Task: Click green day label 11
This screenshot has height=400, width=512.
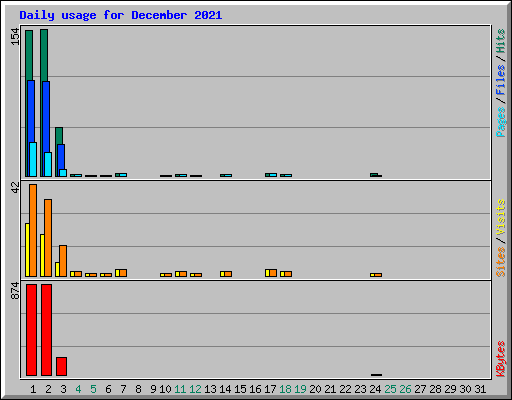Action: point(180,389)
